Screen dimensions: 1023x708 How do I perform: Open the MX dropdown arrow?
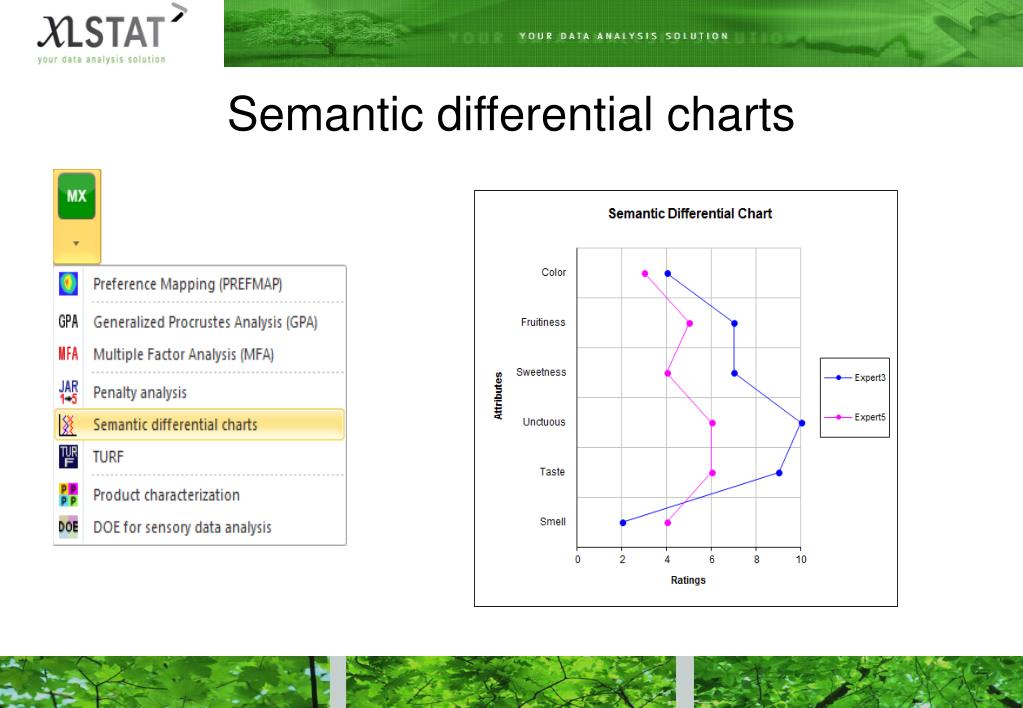76,243
